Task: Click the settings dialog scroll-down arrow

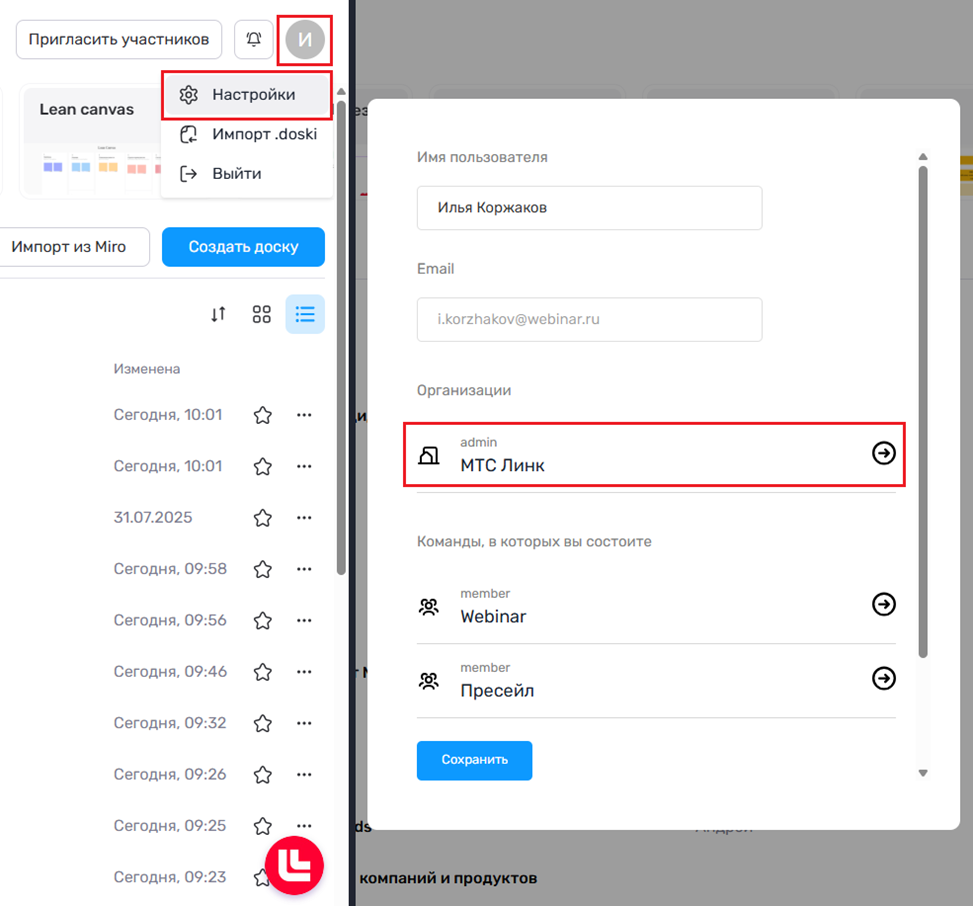Action: [x=923, y=773]
